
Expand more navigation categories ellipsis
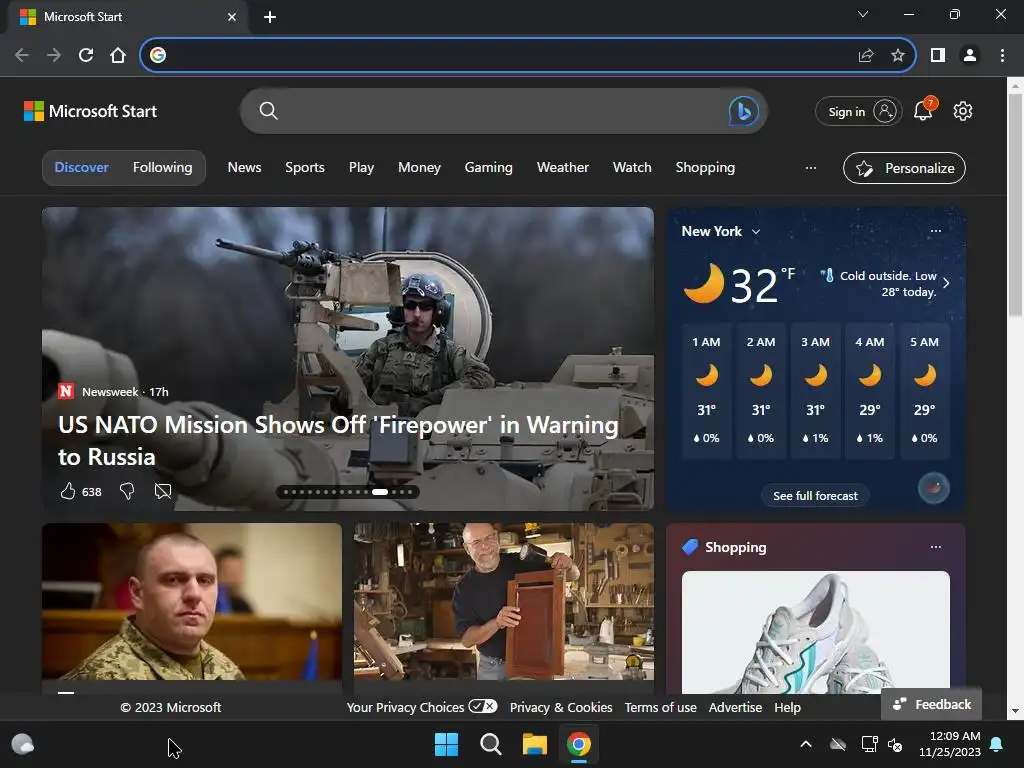pos(810,168)
